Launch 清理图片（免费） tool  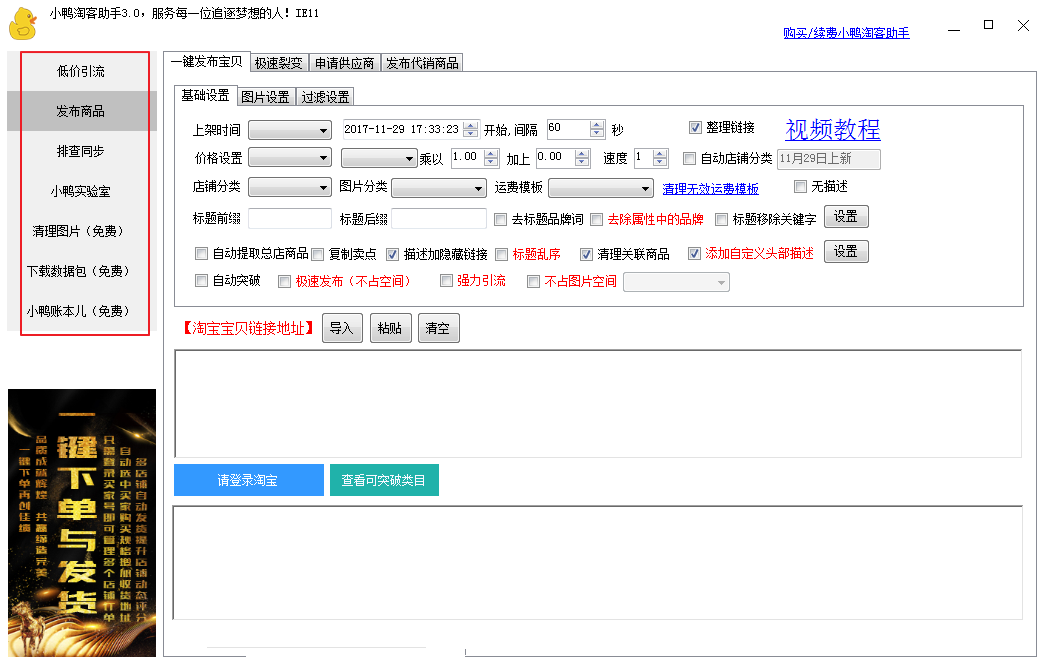pos(84,230)
